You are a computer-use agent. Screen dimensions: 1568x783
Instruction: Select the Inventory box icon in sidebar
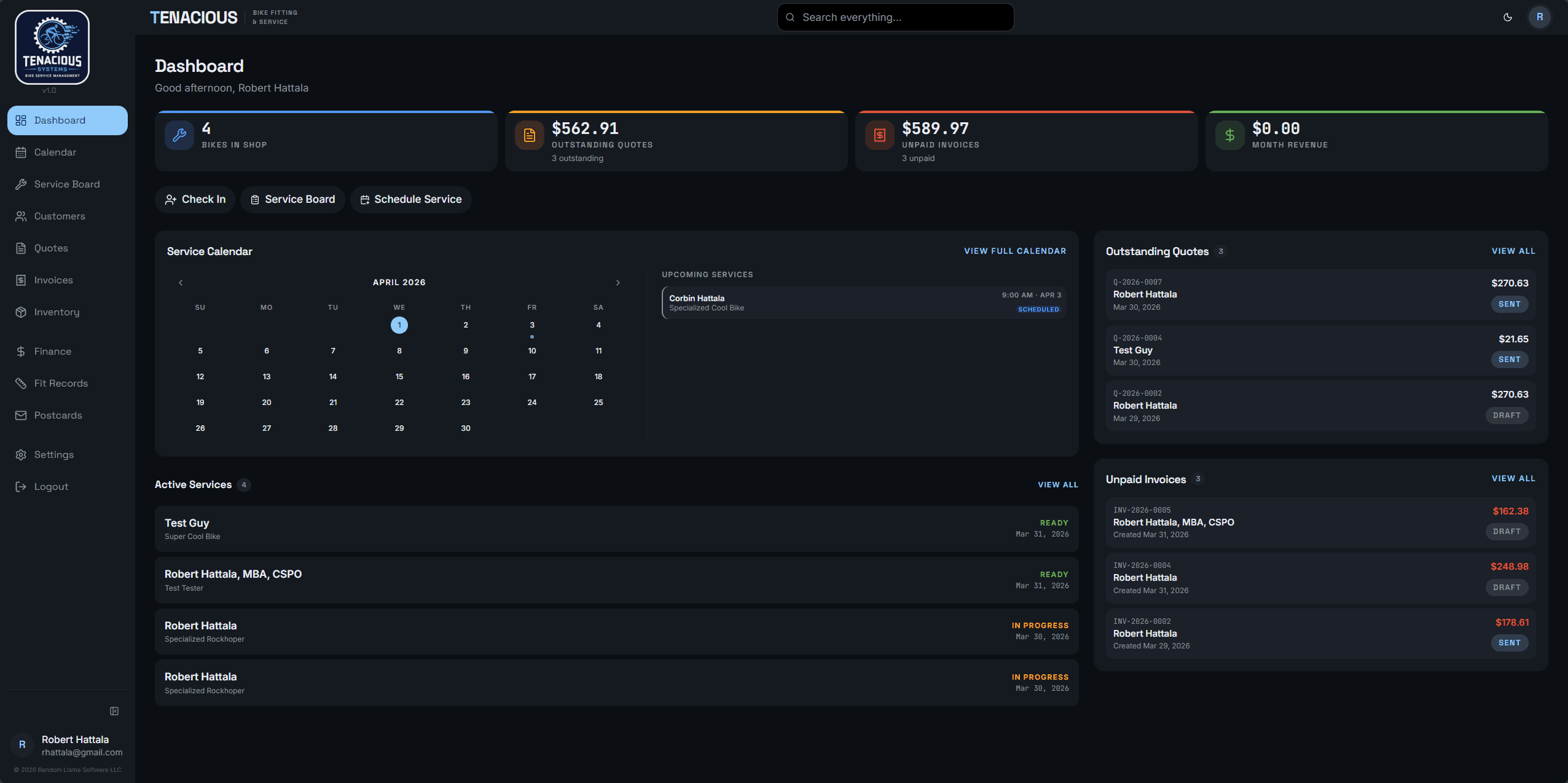pos(20,312)
